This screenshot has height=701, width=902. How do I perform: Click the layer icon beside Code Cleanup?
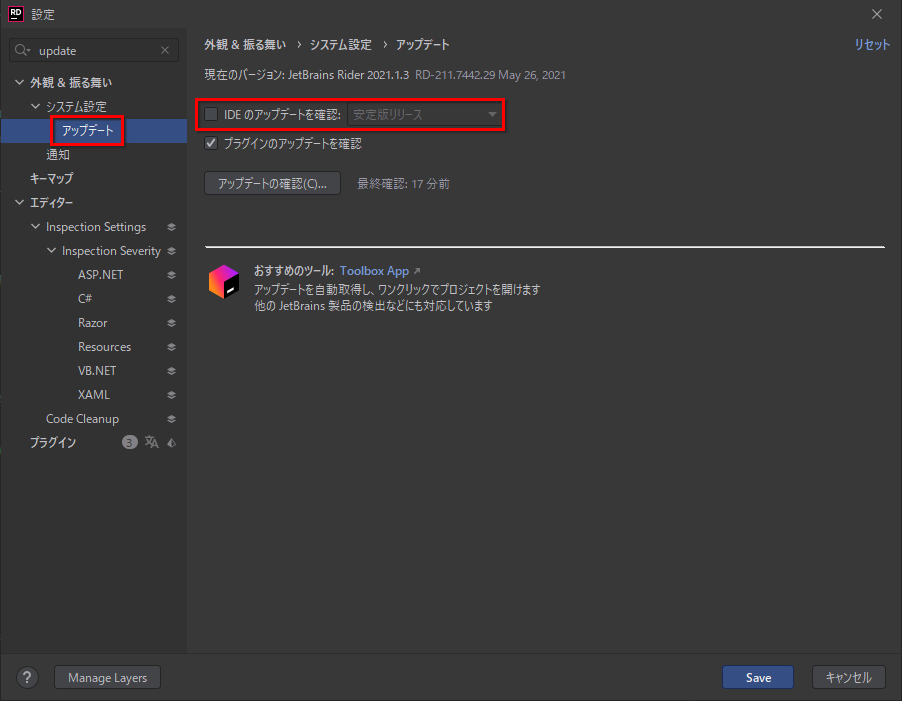171,419
